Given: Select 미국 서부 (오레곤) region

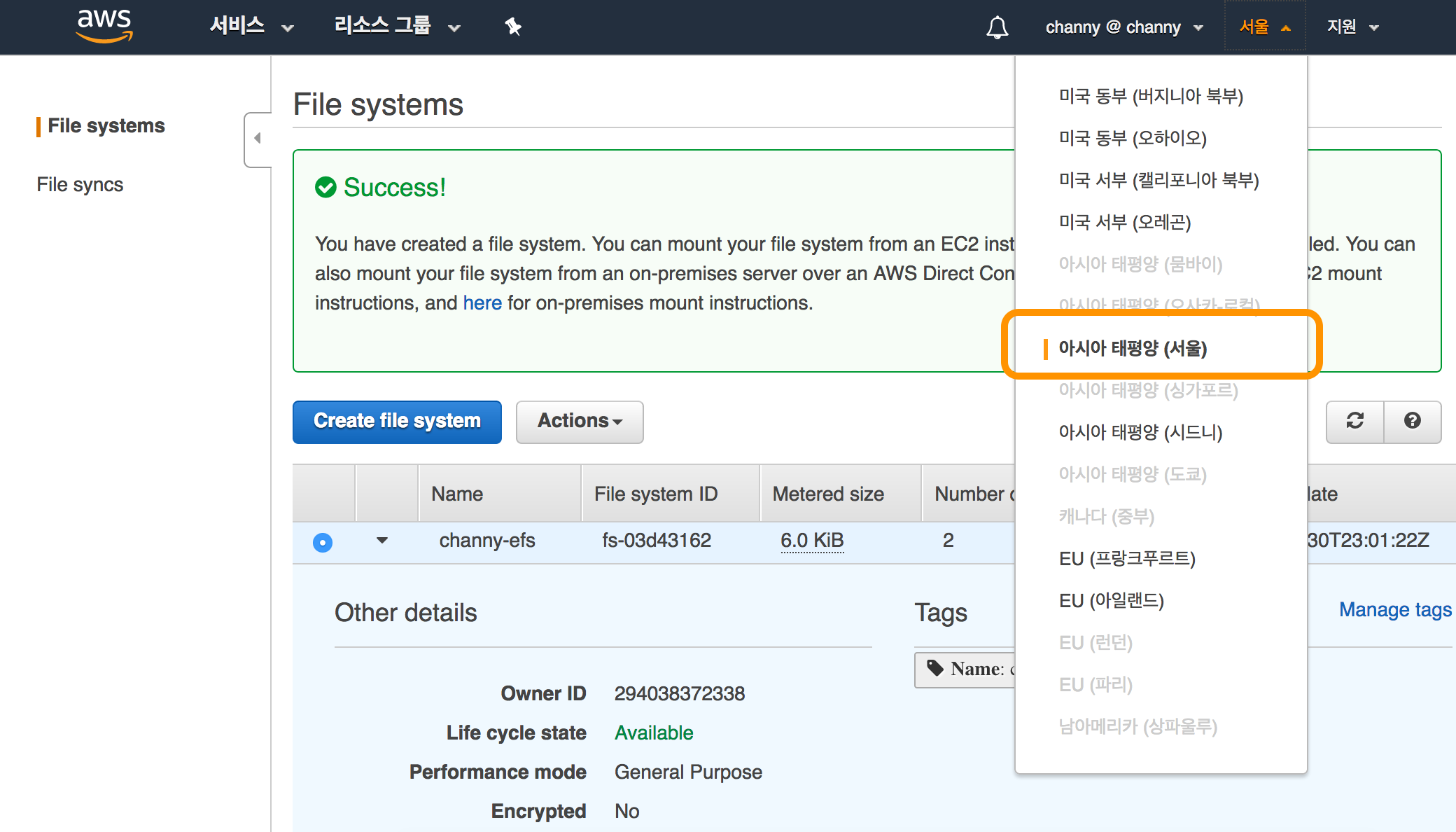Looking at the screenshot, I should pyautogui.click(x=1124, y=222).
